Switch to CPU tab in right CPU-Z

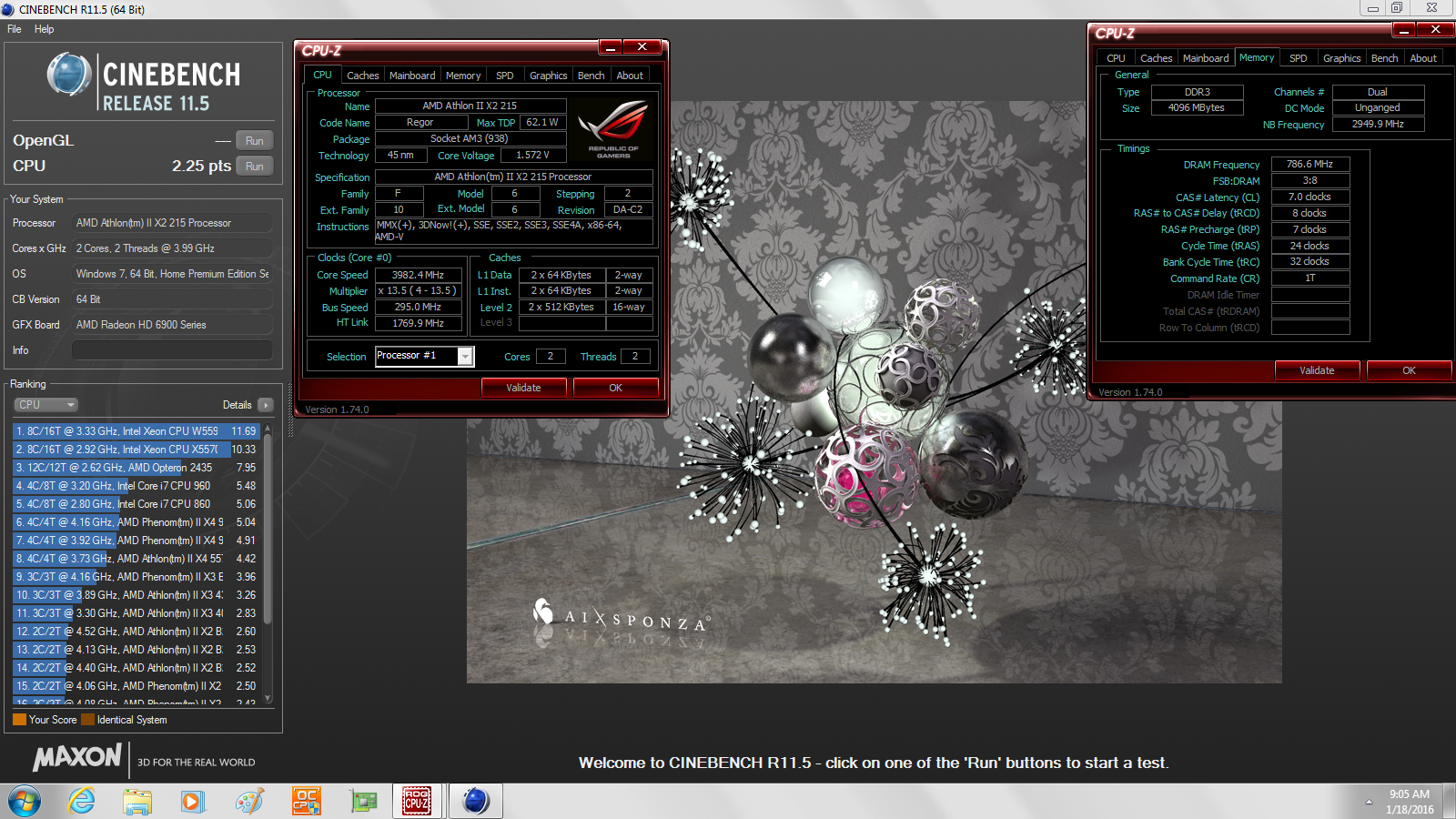(1116, 58)
